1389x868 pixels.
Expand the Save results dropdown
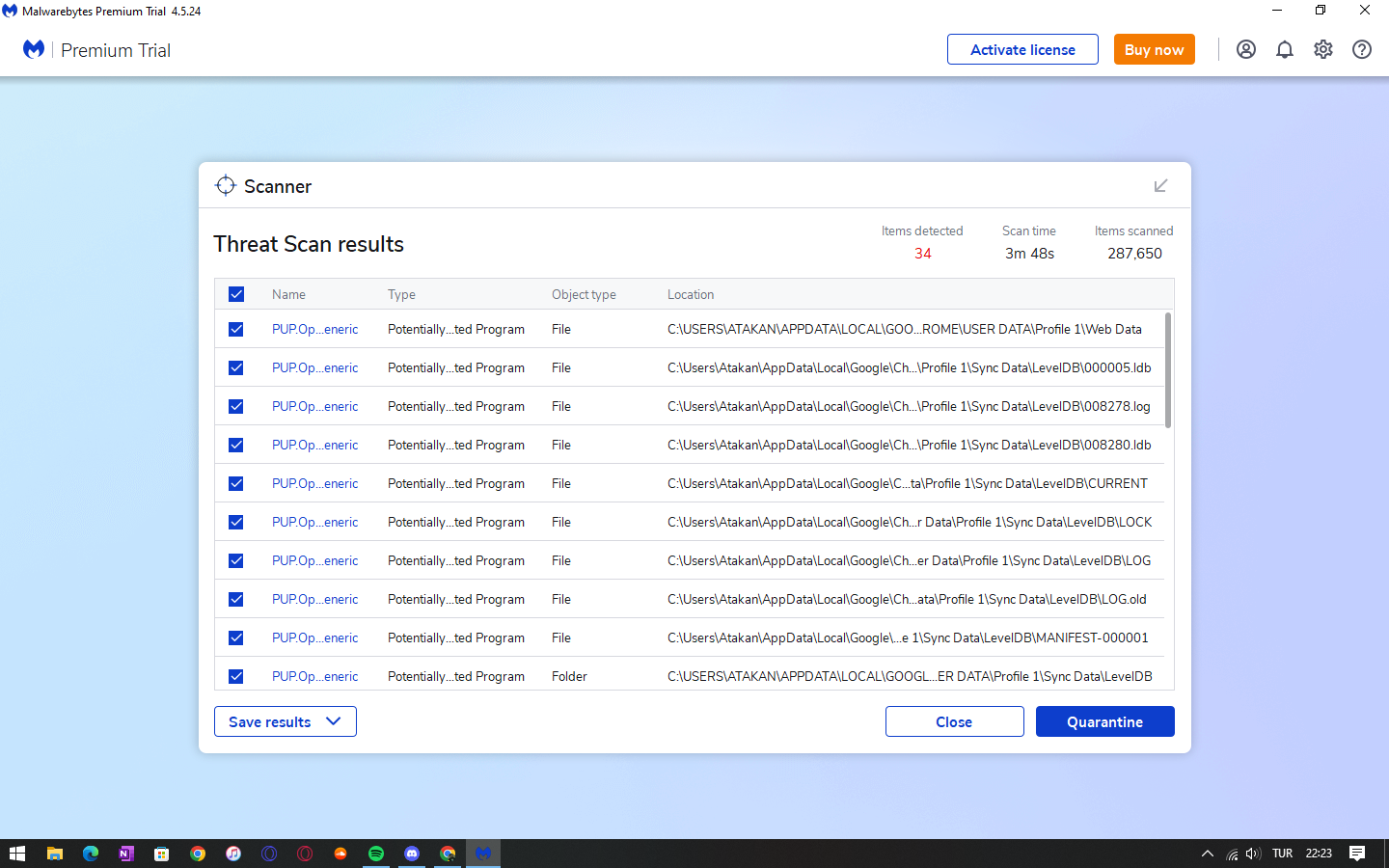coord(286,721)
